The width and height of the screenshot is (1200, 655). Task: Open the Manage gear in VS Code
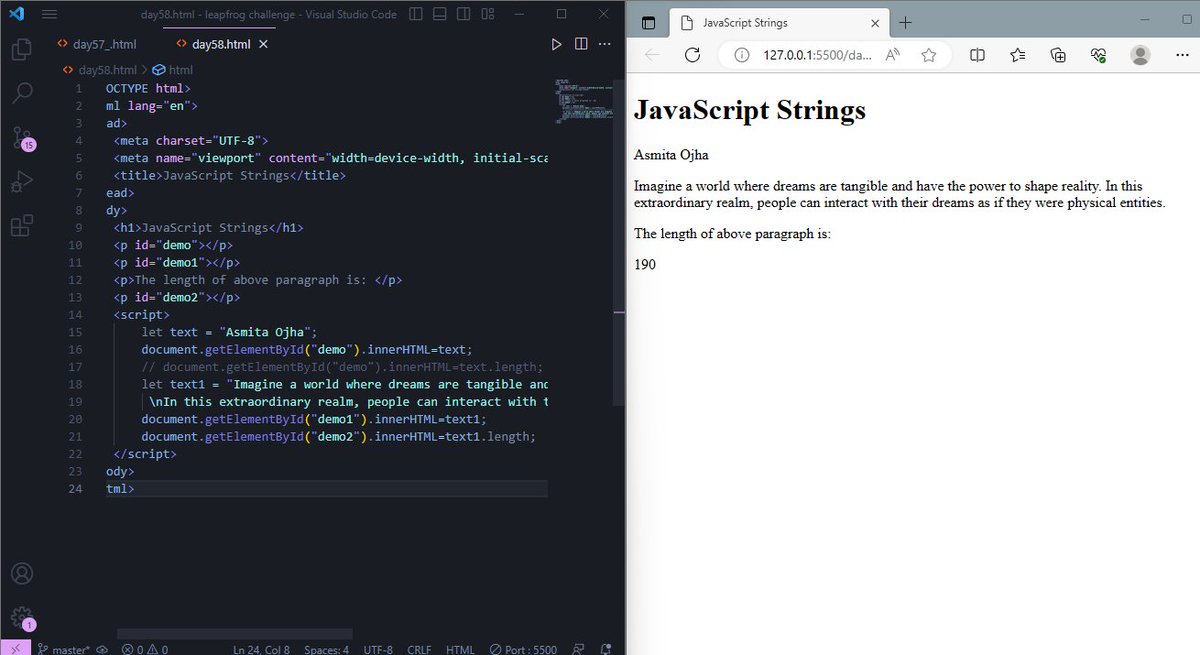(21, 617)
